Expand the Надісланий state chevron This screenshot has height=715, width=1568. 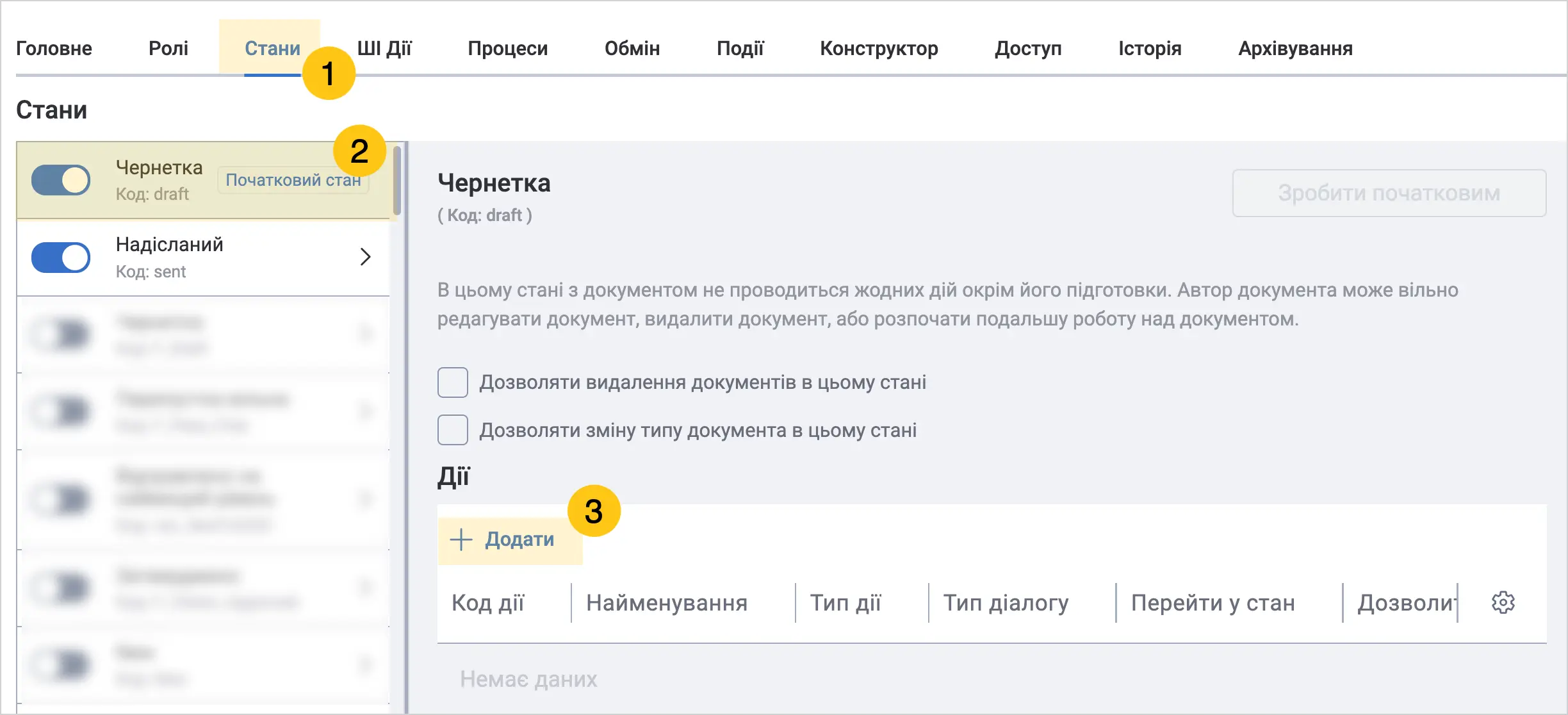(x=365, y=257)
